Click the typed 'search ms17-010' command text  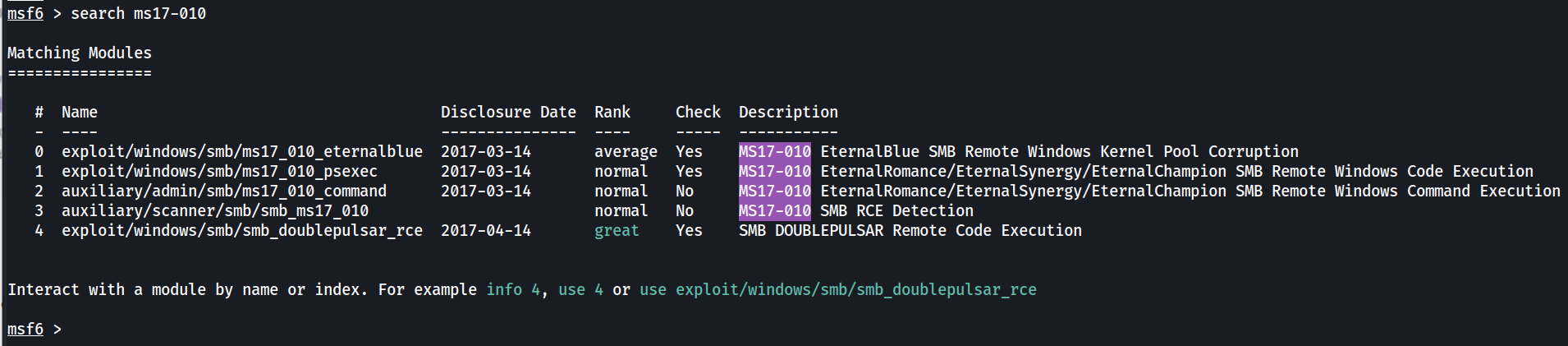(x=138, y=14)
